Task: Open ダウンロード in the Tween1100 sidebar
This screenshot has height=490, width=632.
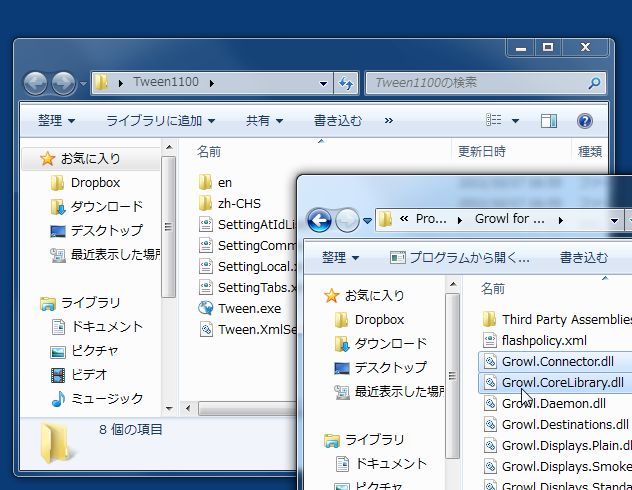Action: click(97, 206)
